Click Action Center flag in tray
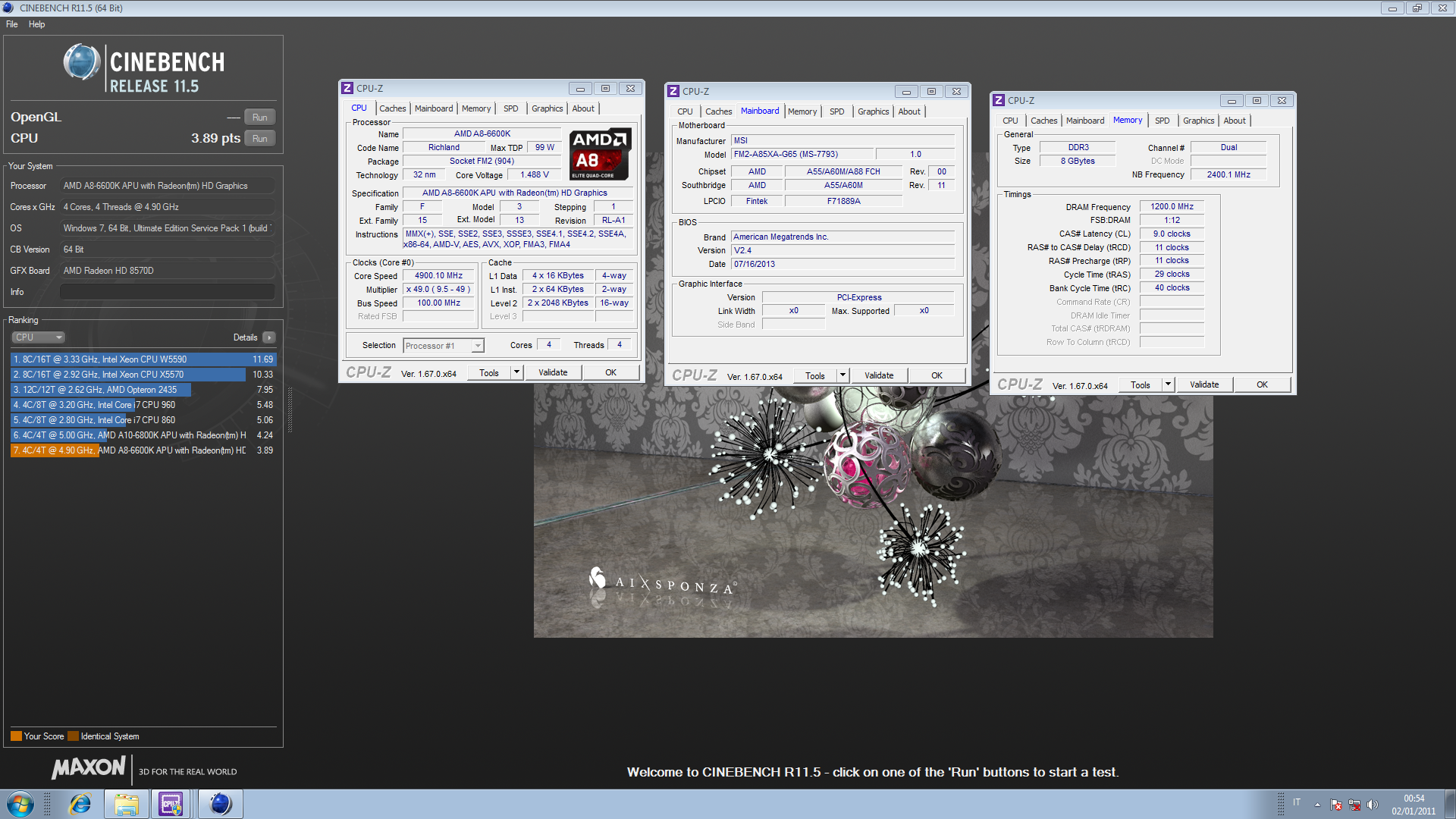The image size is (1456, 819). click(x=1336, y=805)
